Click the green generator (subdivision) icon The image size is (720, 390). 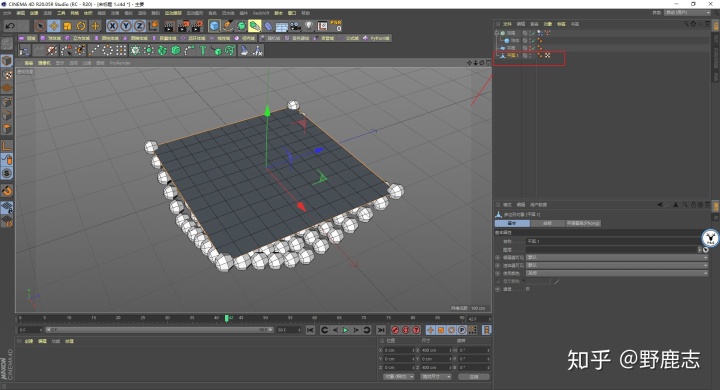pyautogui.click(x=242, y=26)
